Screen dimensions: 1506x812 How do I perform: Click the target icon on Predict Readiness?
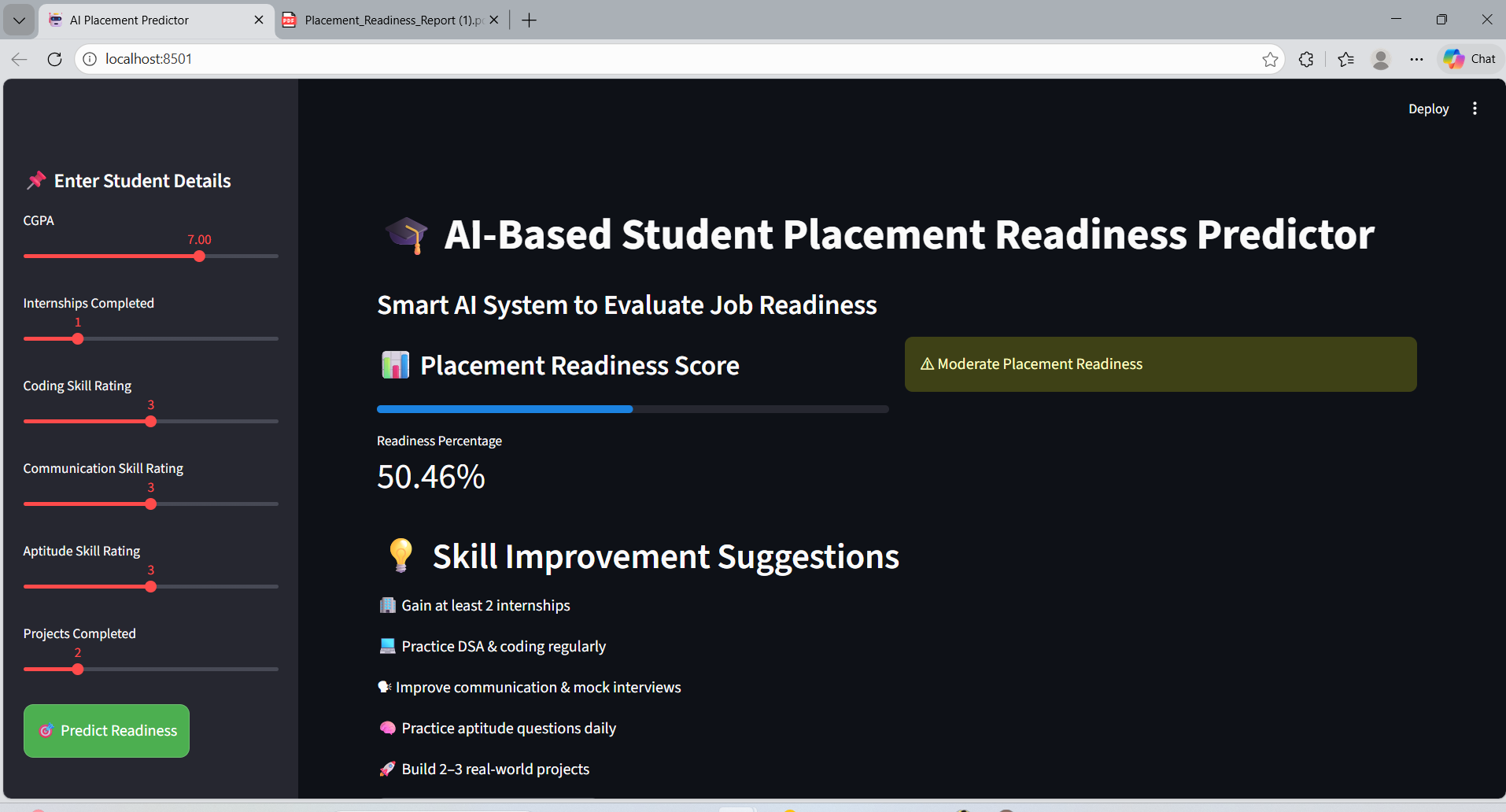46,731
